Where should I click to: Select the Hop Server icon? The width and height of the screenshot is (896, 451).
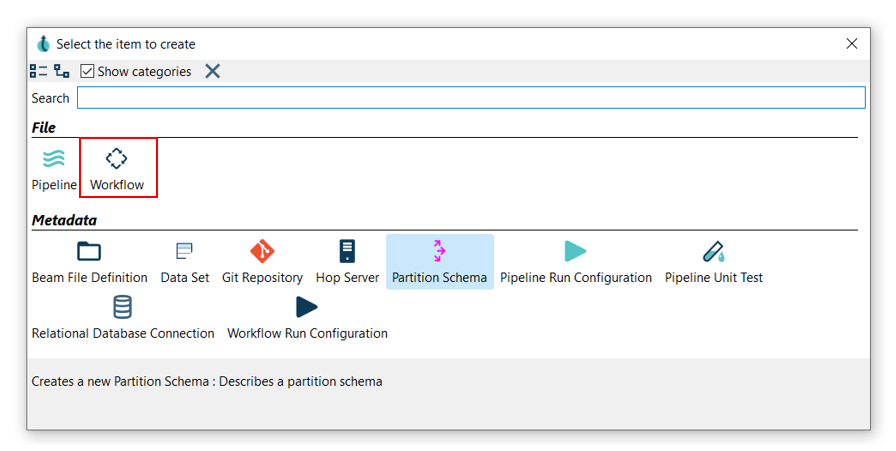click(347, 251)
